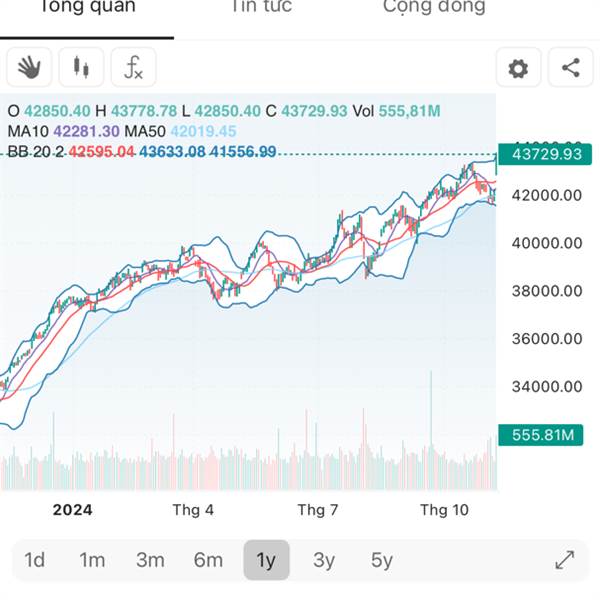
Task: Tap the share icon
Action: 570,68
